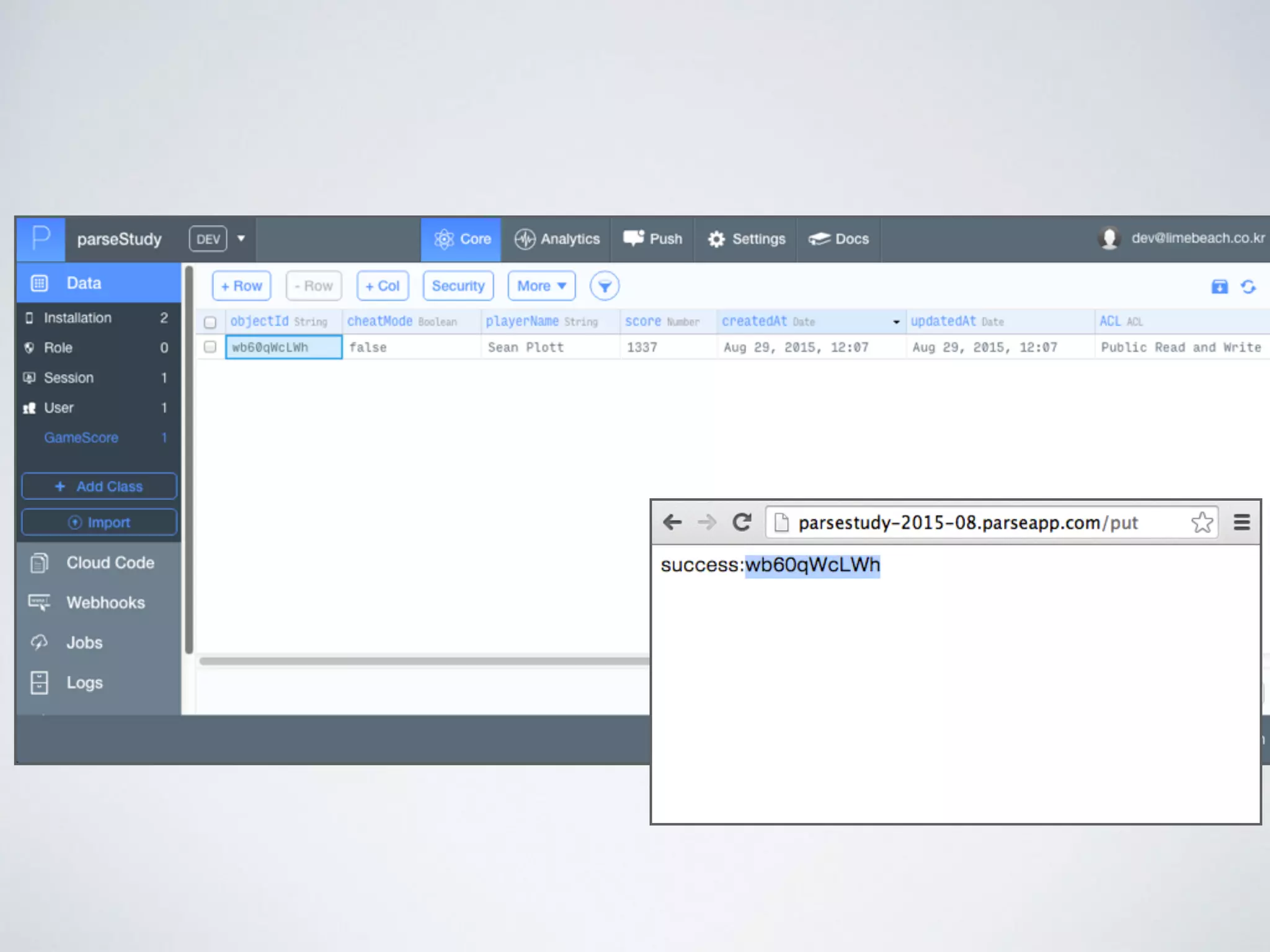Click the refresh data icon
This screenshot has width=1270, height=952.
1248,286
